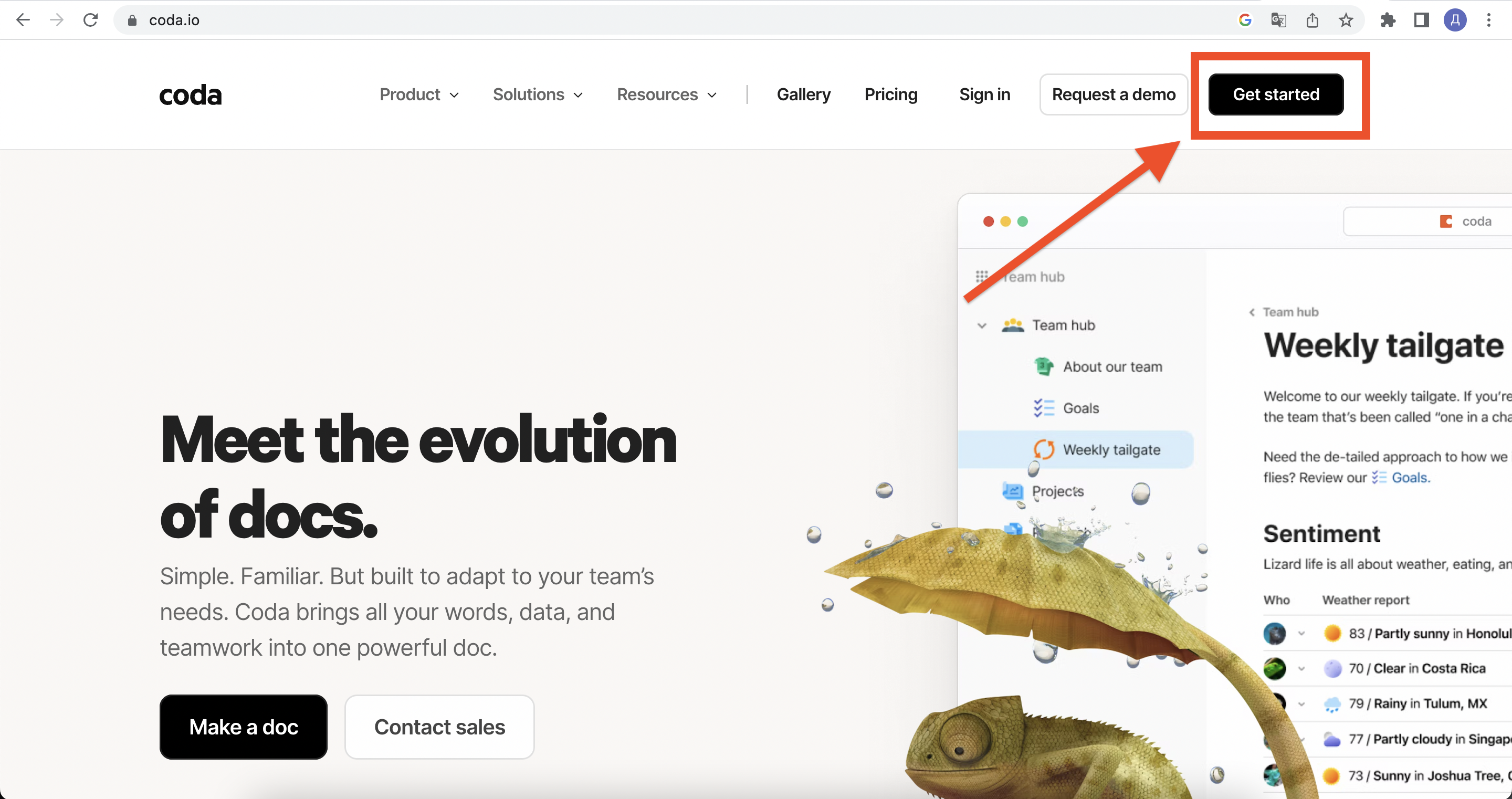Bookmark this page with the star icon
This screenshot has width=1512, height=799.
(1345, 20)
